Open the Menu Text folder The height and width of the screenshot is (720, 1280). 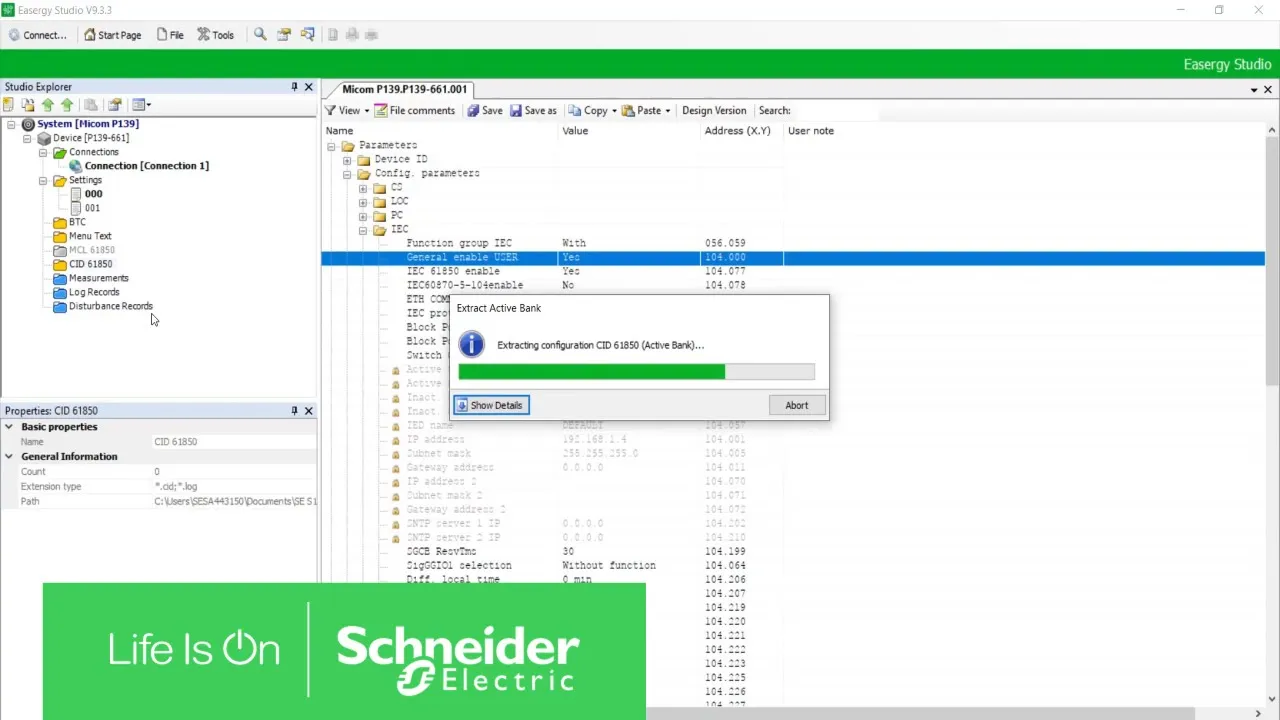pos(90,236)
